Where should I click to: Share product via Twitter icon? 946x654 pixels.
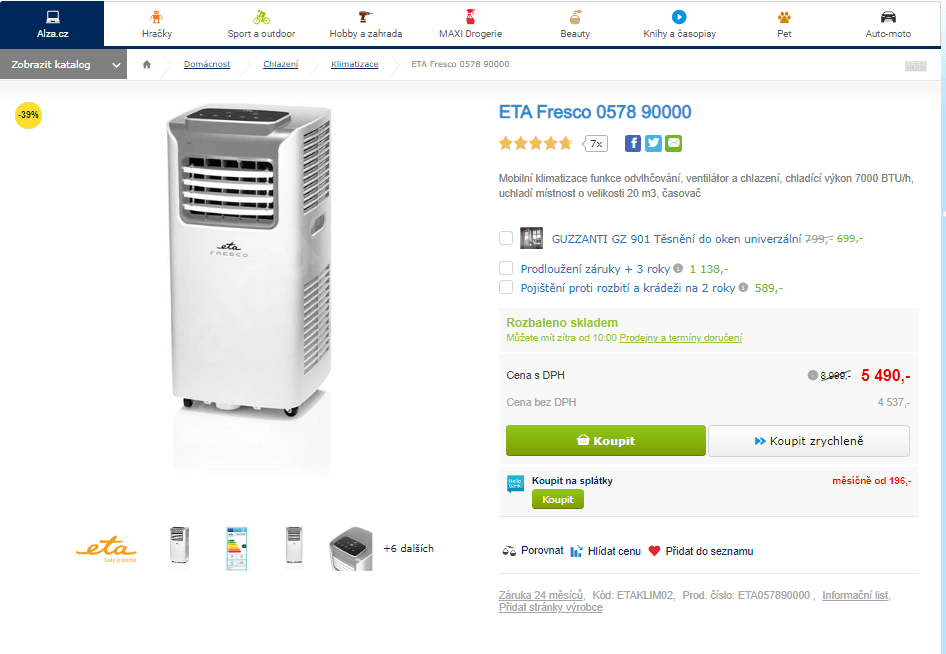pyautogui.click(x=653, y=144)
